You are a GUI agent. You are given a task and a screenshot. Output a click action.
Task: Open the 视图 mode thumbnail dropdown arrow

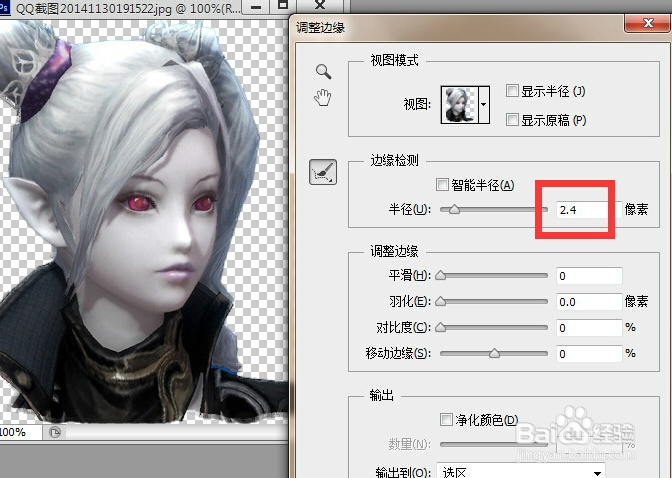click(x=483, y=105)
